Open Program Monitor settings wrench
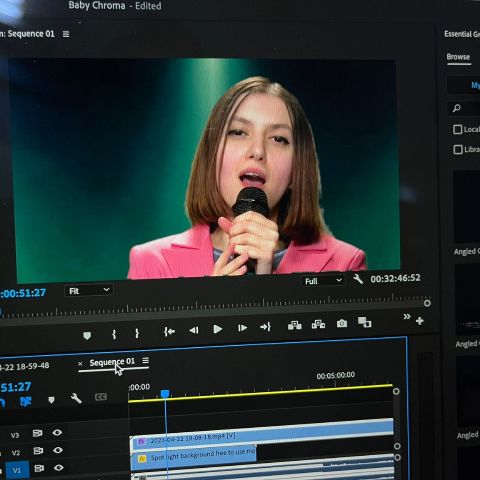The height and width of the screenshot is (480, 480). [x=358, y=279]
